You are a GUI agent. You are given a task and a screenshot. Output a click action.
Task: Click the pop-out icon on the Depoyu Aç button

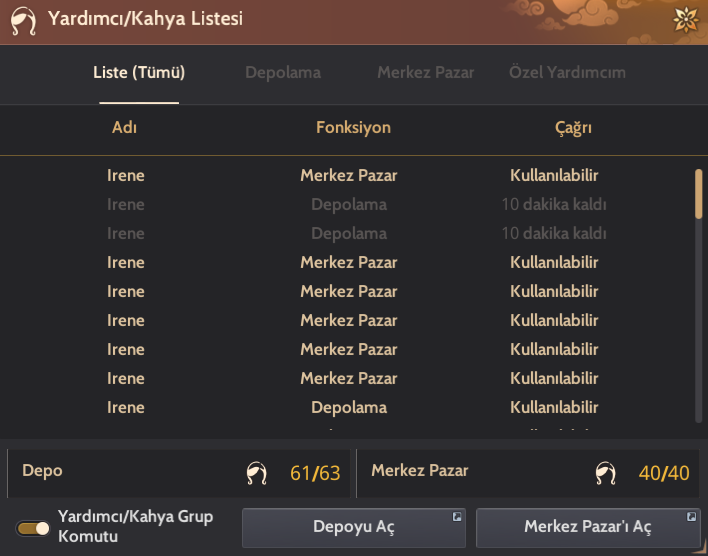[457, 517]
